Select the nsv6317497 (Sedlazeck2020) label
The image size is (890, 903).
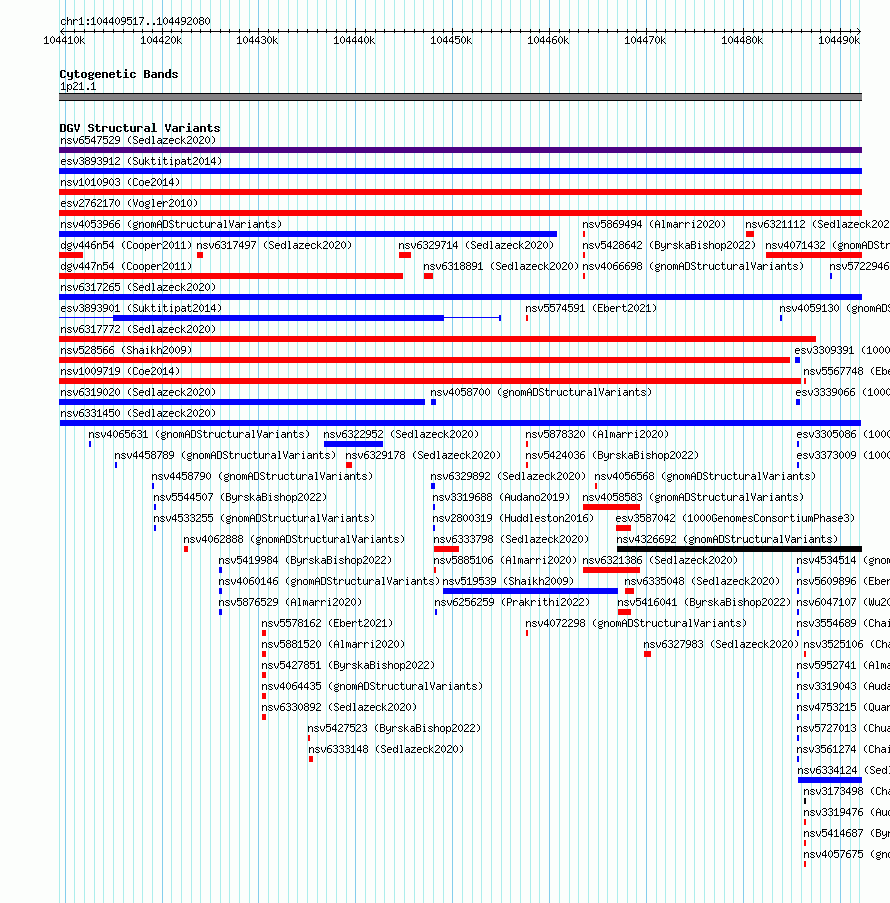[x=274, y=245]
